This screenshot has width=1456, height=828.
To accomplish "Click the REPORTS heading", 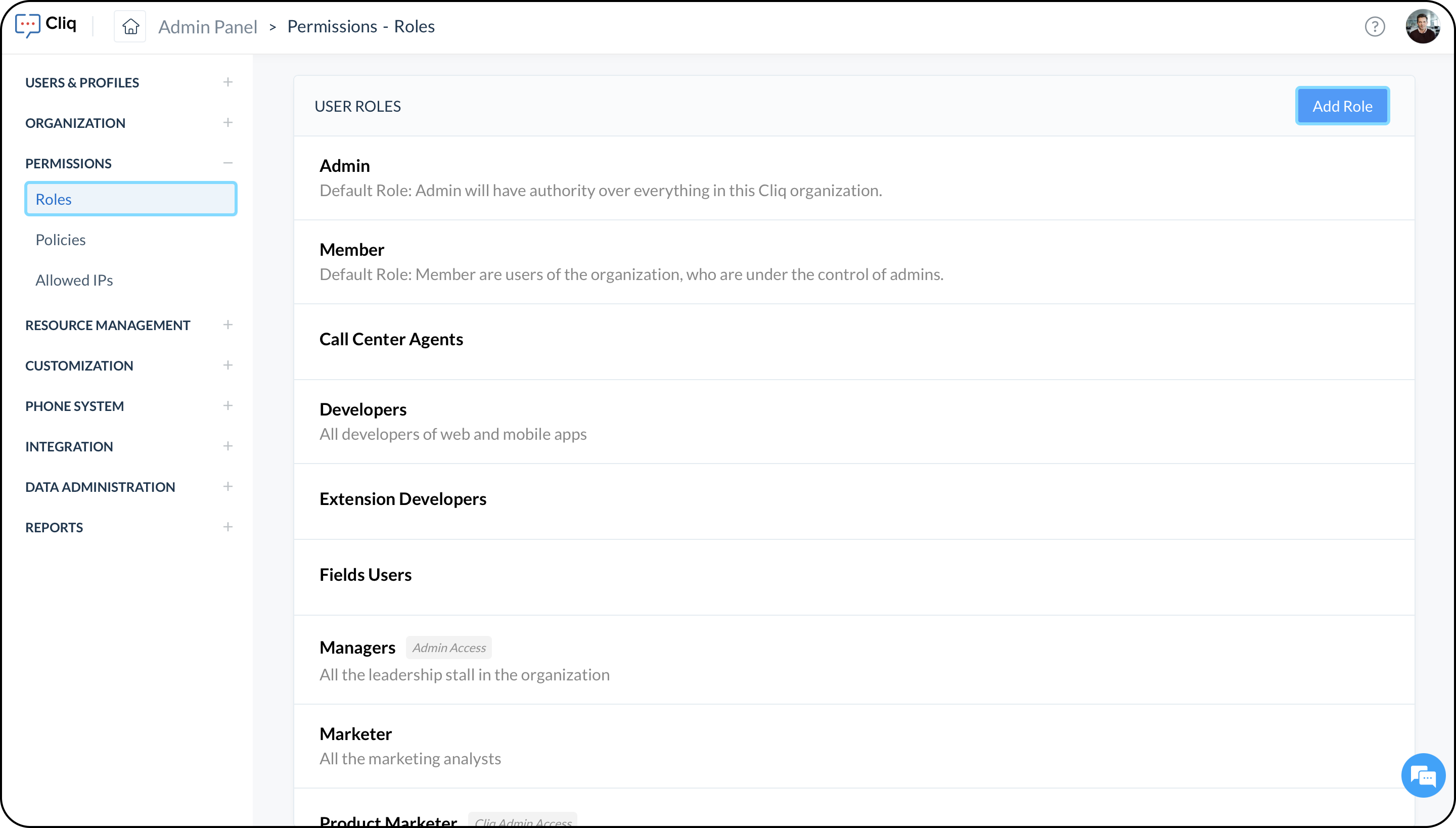I will click(54, 527).
